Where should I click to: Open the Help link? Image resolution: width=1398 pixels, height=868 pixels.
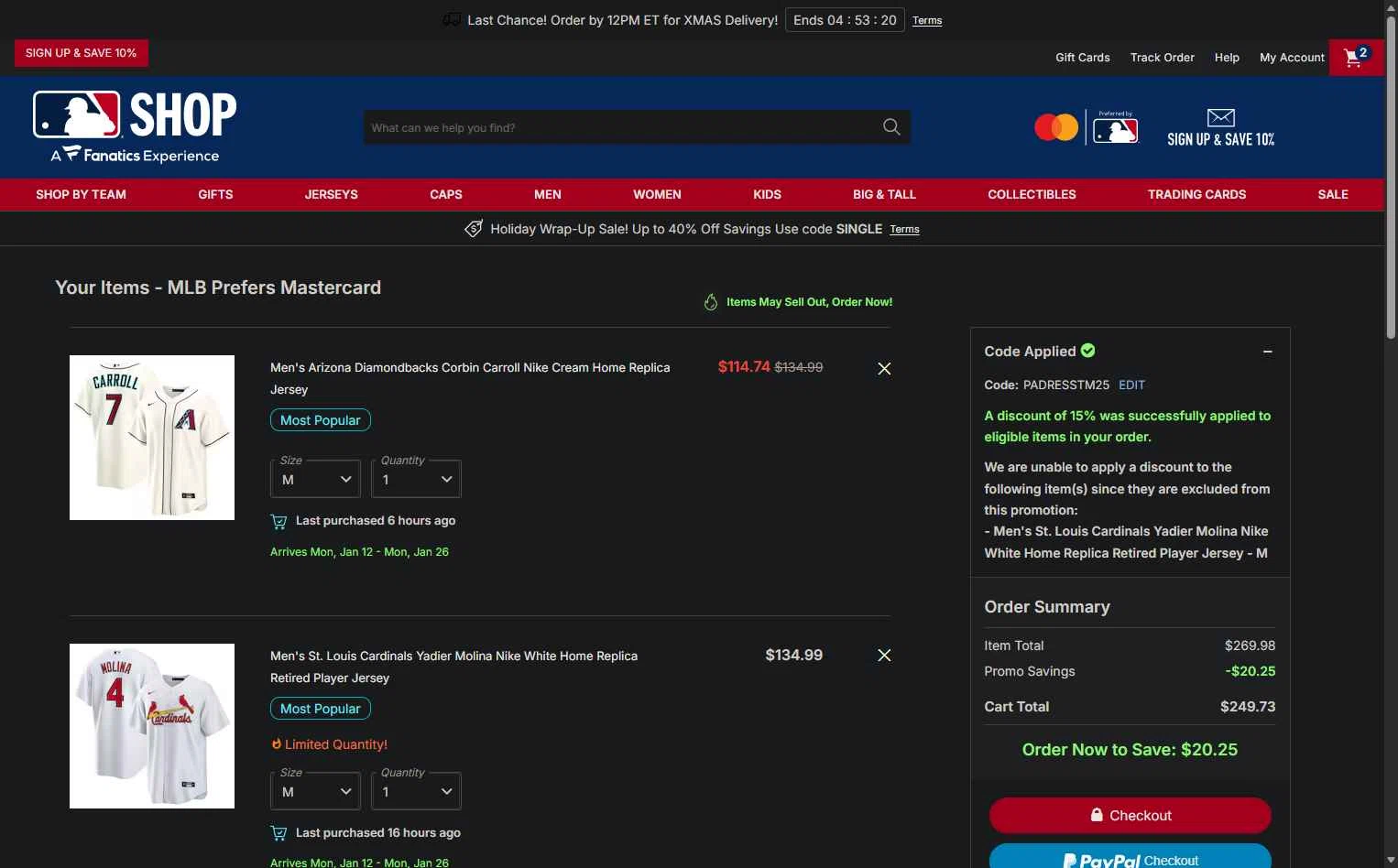coord(1227,57)
